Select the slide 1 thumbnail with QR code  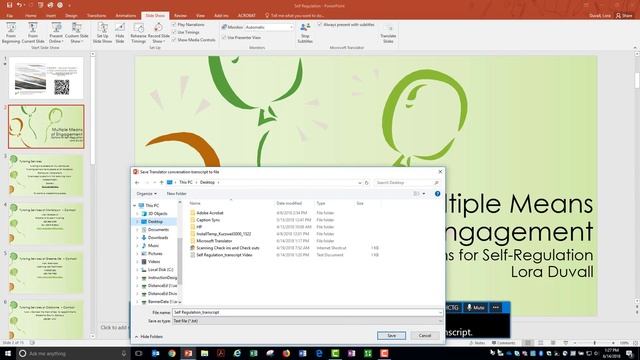coord(46,78)
